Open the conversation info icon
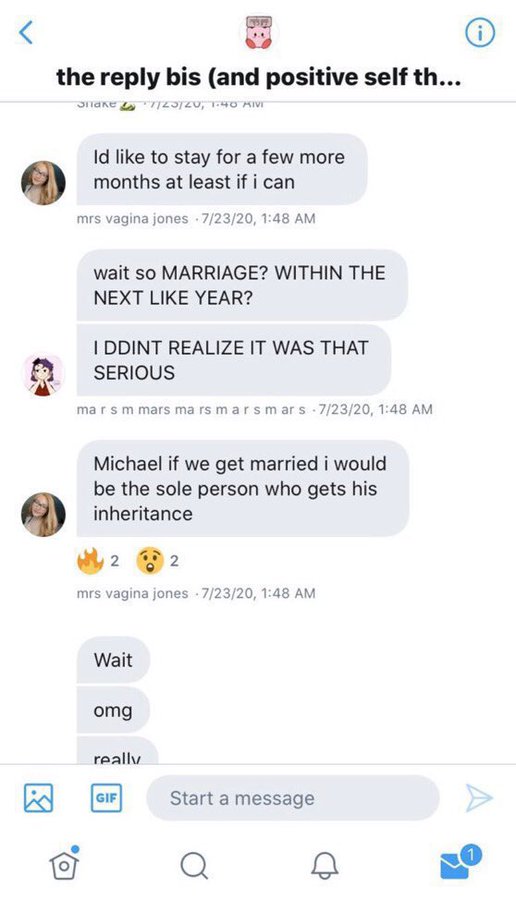516x900 pixels. 479,34
